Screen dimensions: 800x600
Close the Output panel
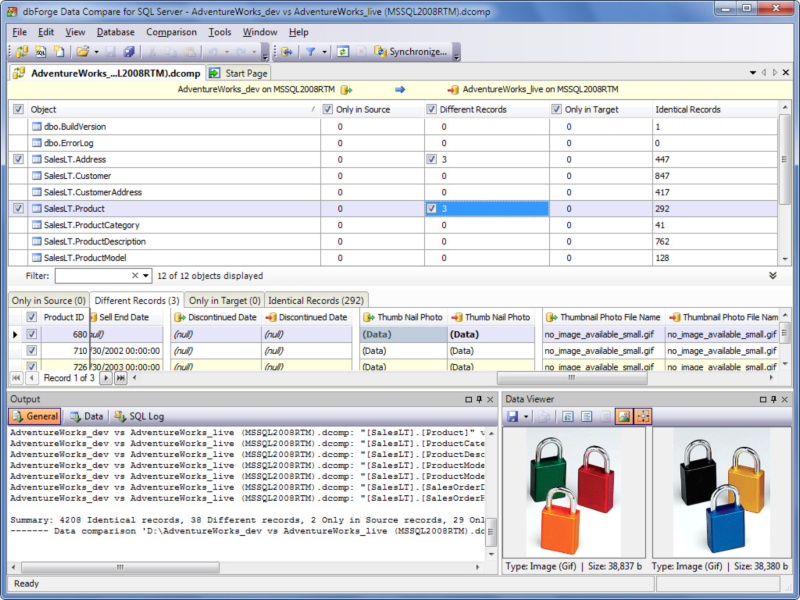490,399
